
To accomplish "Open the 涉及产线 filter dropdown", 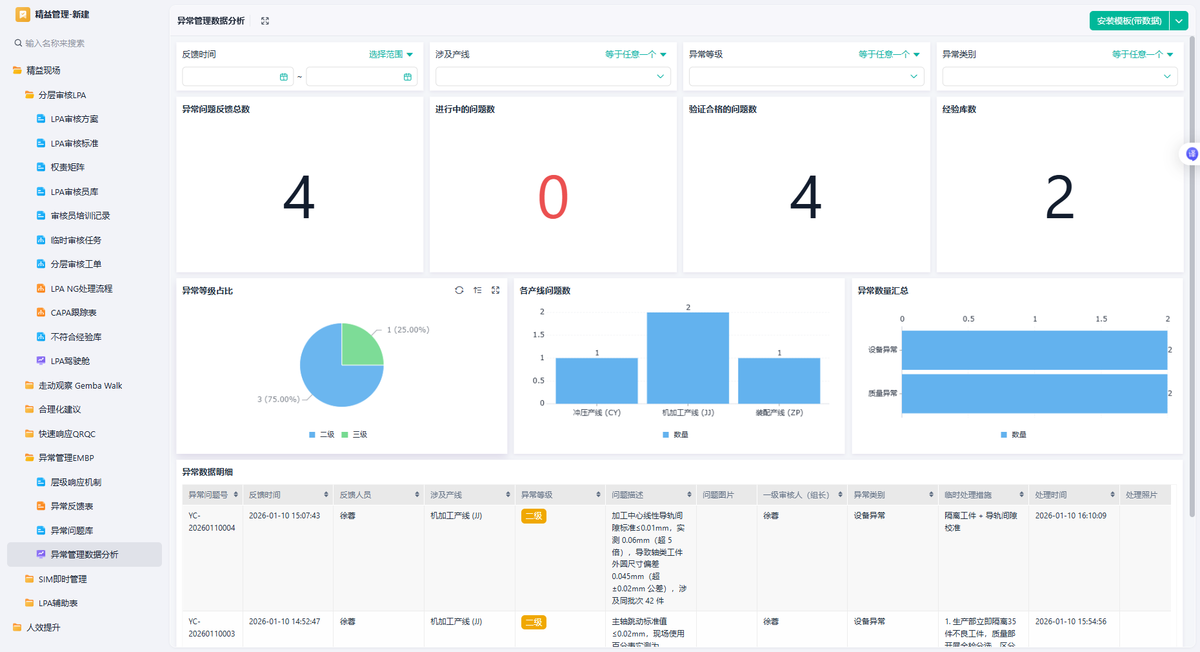I will 551,76.
